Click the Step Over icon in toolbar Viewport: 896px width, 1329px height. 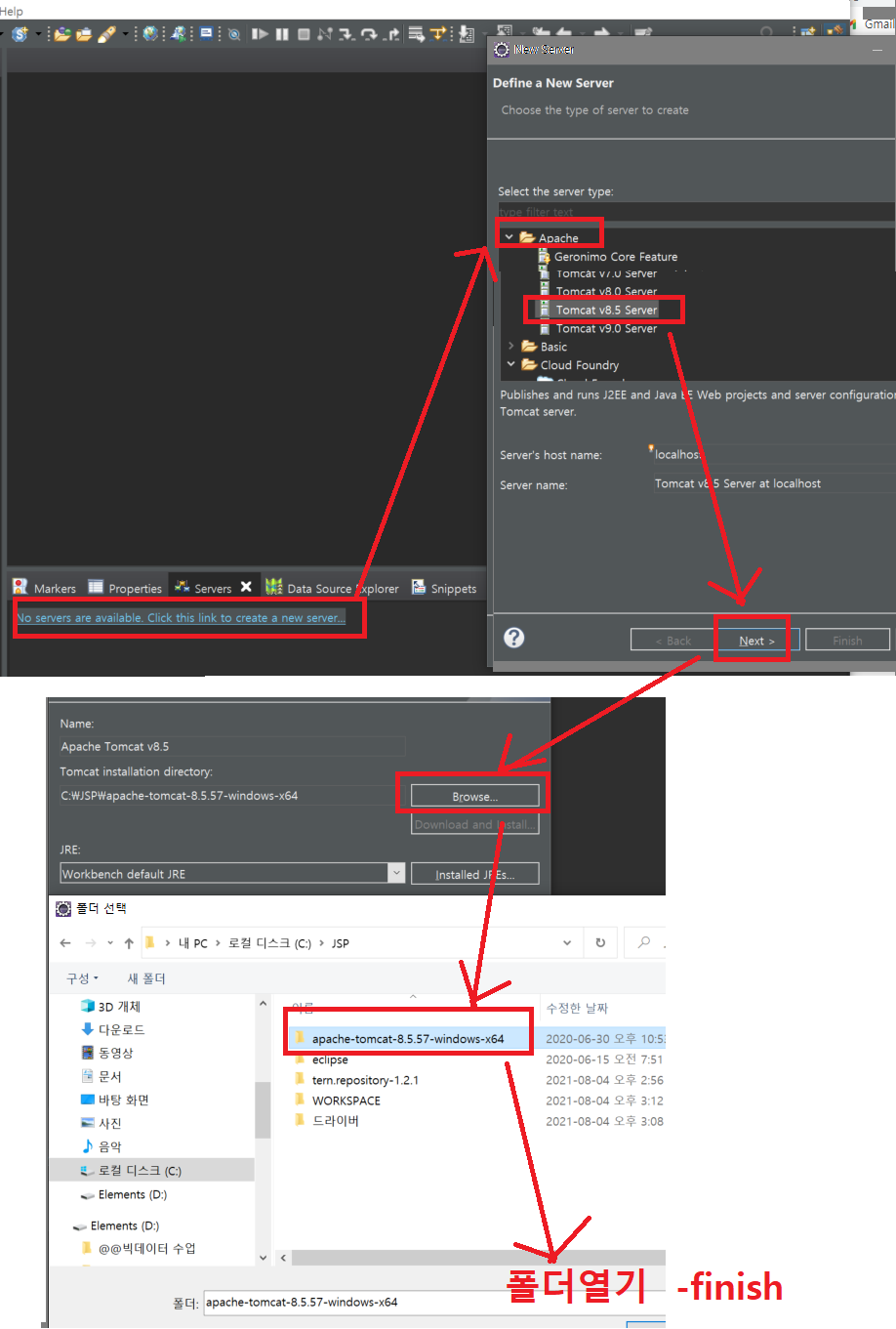pyautogui.click(x=369, y=34)
